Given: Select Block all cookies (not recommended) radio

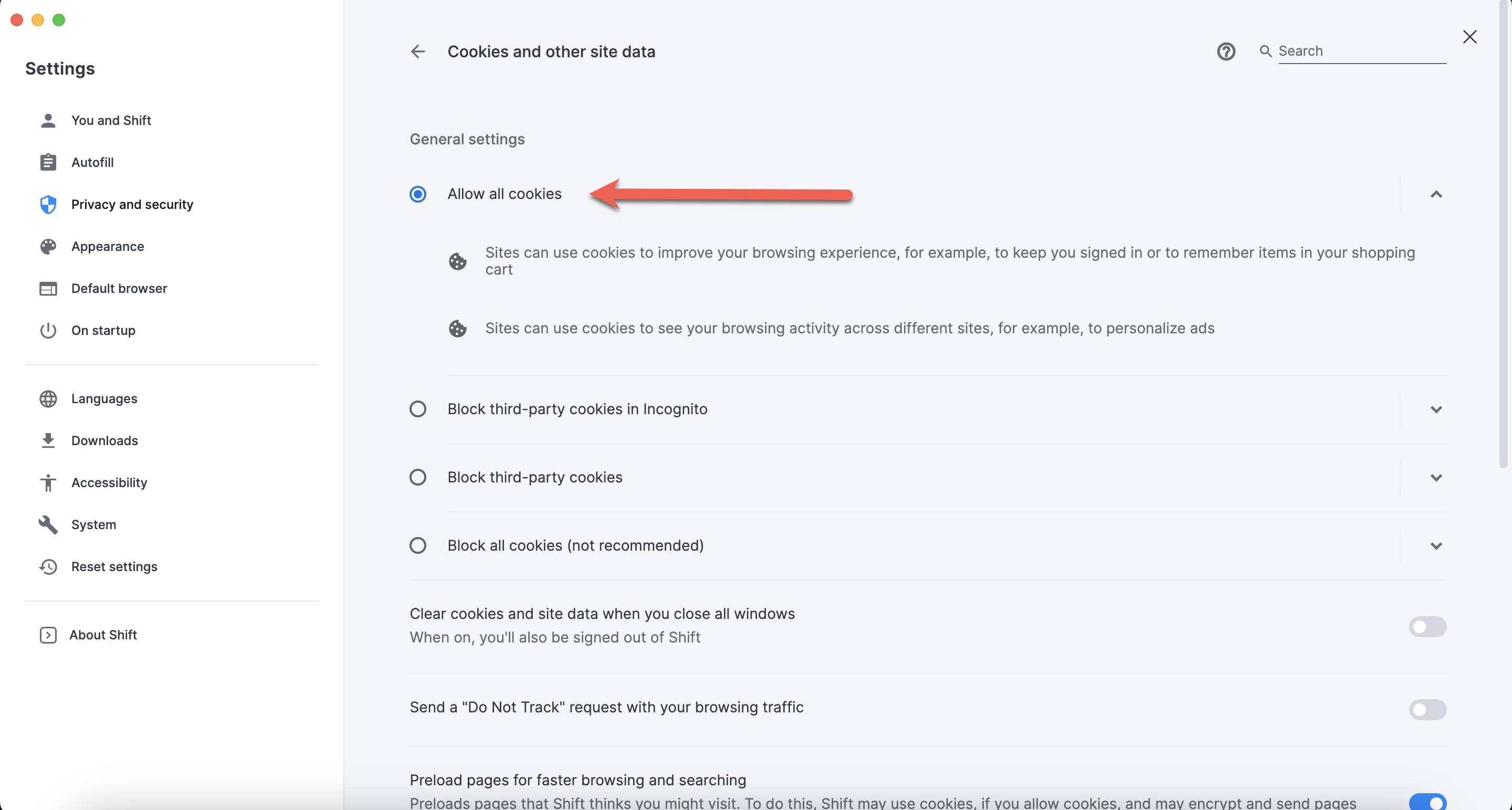Looking at the screenshot, I should pyautogui.click(x=418, y=546).
